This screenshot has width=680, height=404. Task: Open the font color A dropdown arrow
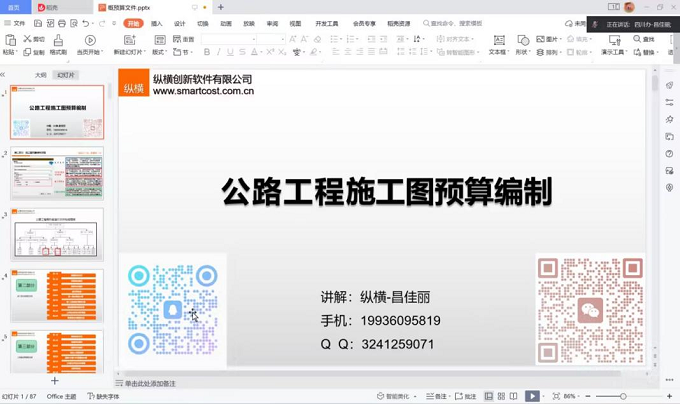coord(262,52)
